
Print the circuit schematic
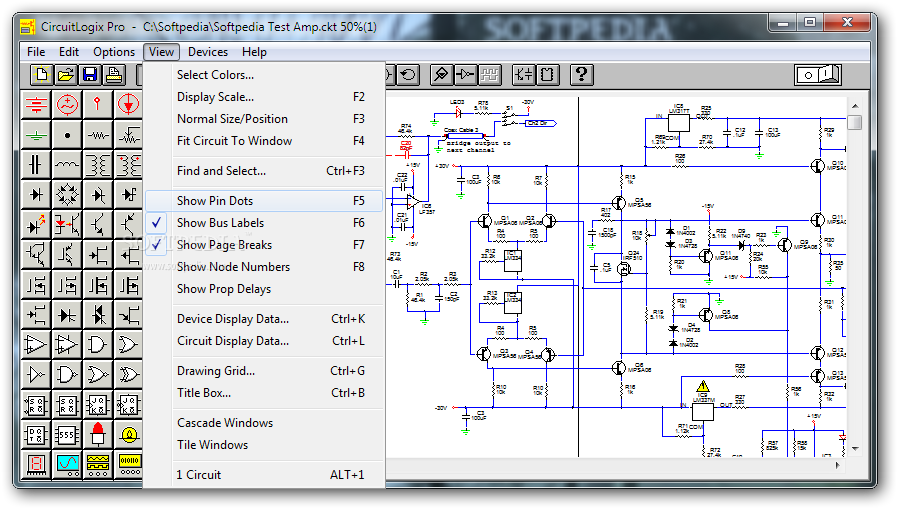(114, 75)
